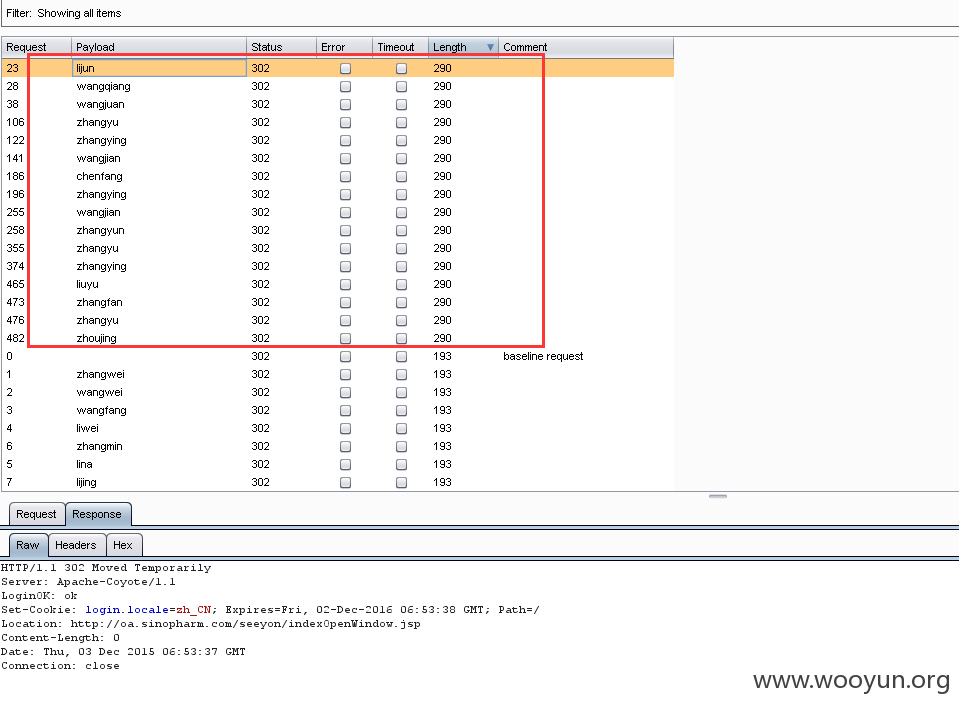Click the Length column sort arrow
The image size is (959, 709).
(490, 47)
